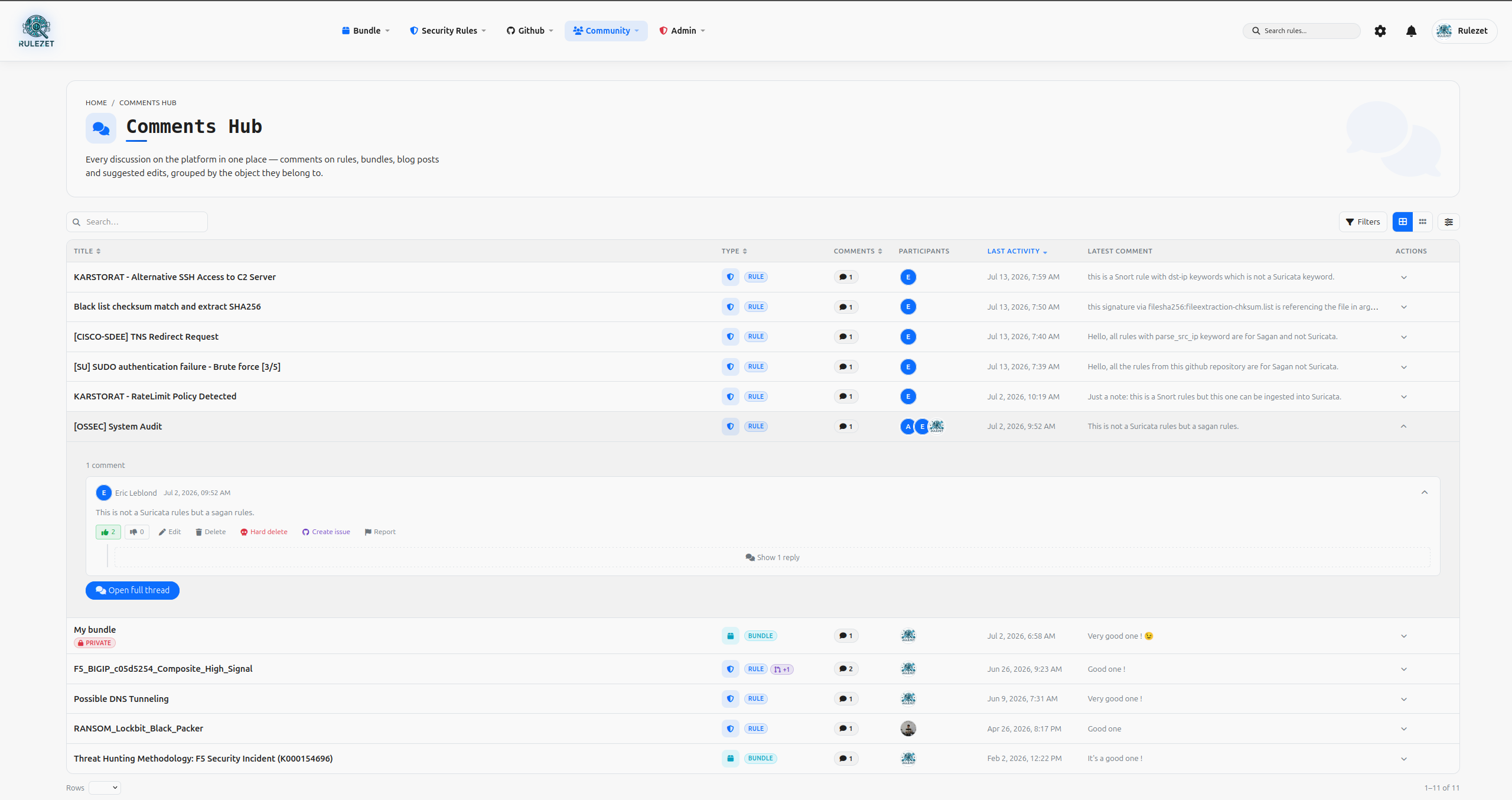The width and height of the screenshot is (1512, 800).
Task: Delete the Eric Leblond comment
Action: point(211,532)
